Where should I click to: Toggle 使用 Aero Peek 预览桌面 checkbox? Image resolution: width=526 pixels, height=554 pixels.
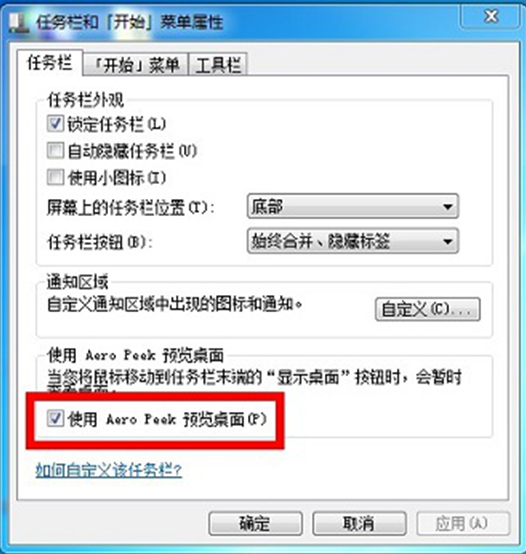tap(55, 419)
